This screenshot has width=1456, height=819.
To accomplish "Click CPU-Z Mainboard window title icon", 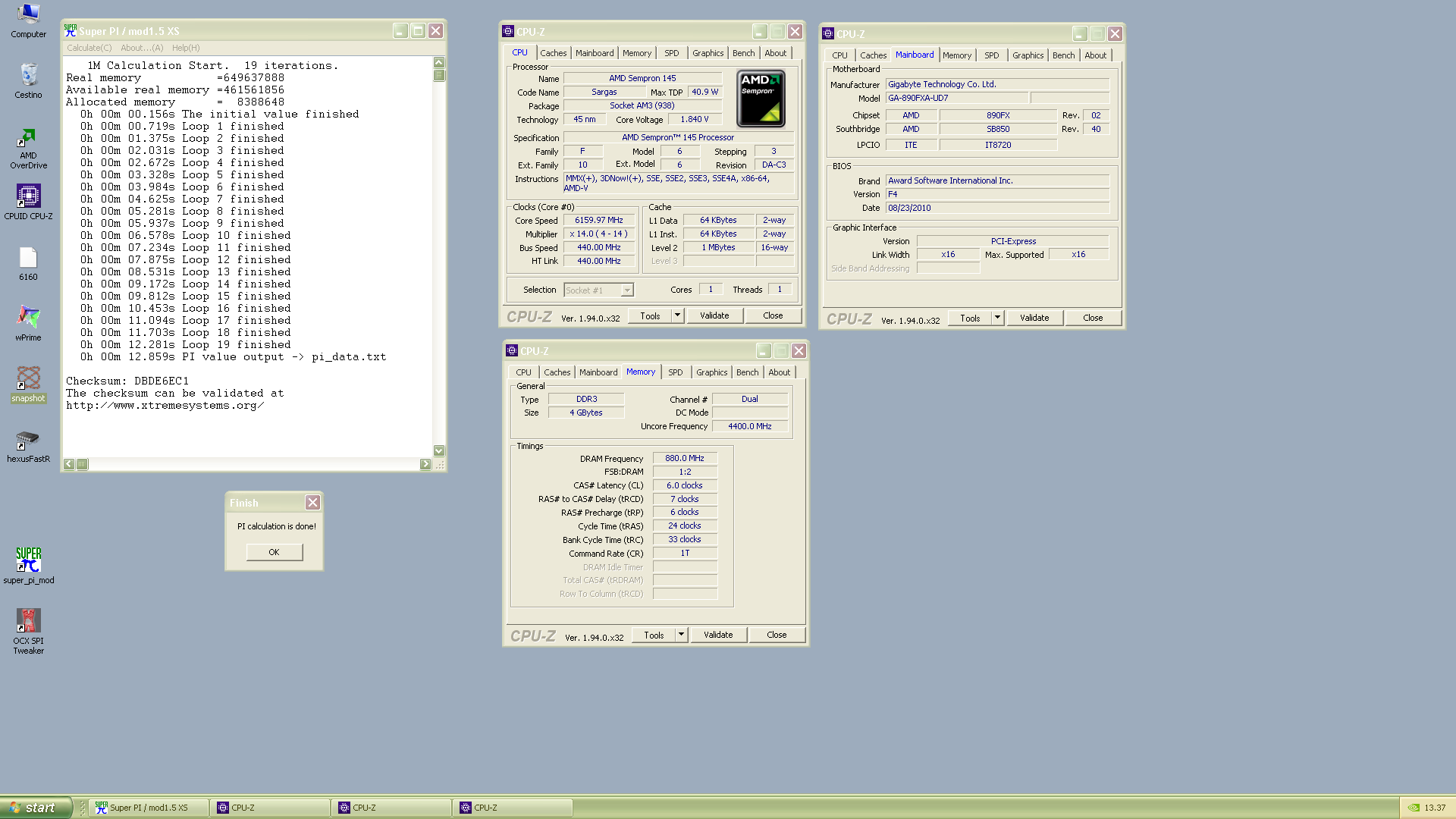I will pos(828,34).
